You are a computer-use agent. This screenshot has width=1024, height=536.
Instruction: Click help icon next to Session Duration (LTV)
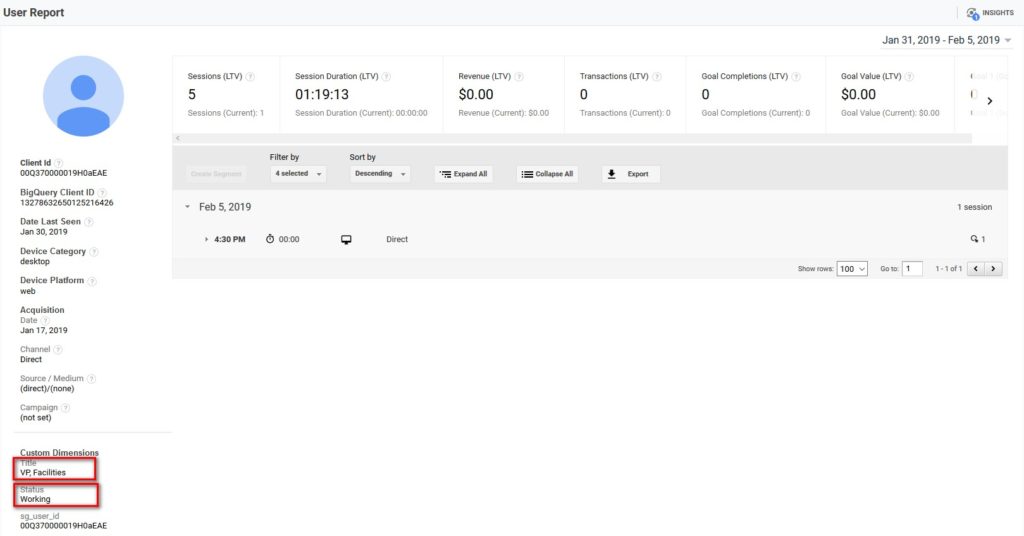tap(386, 76)
